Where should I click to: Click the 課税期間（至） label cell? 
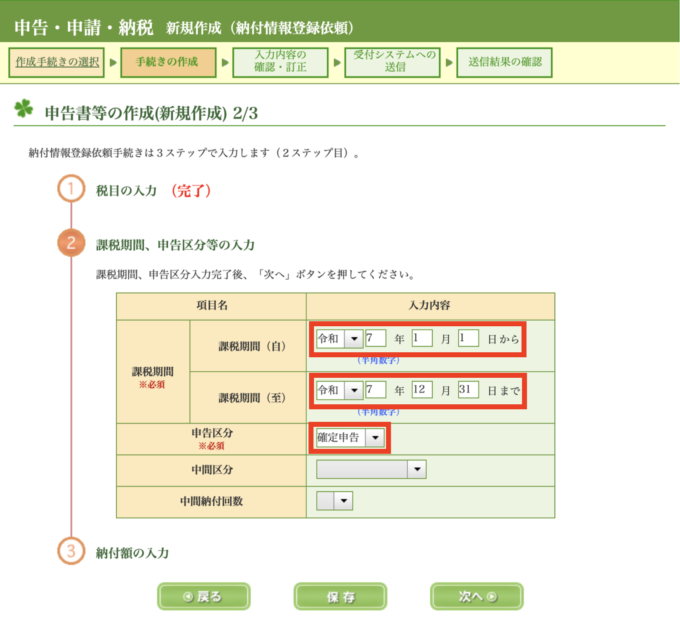coord(248,398)
